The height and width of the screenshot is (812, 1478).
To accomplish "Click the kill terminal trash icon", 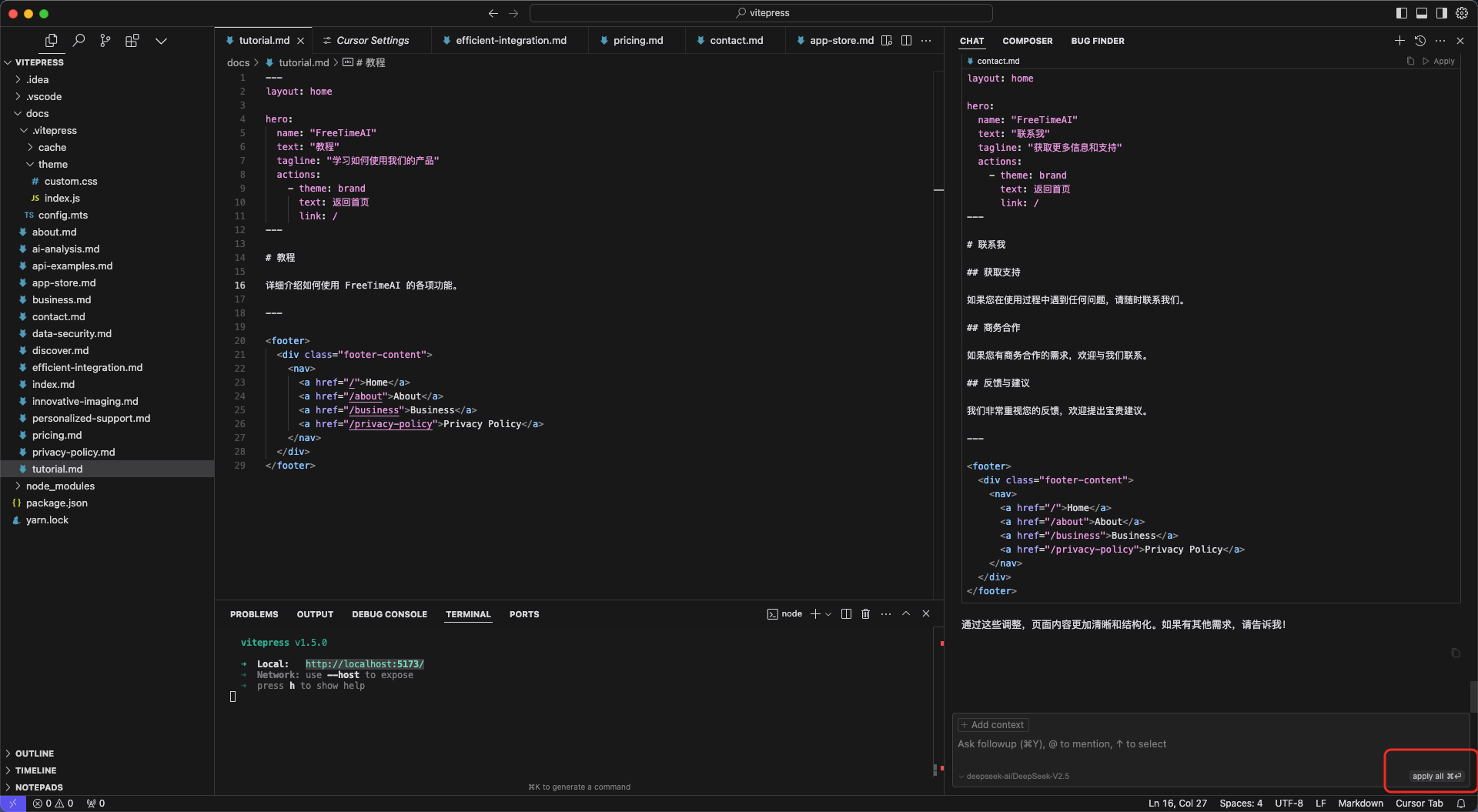I will [865, 614].
